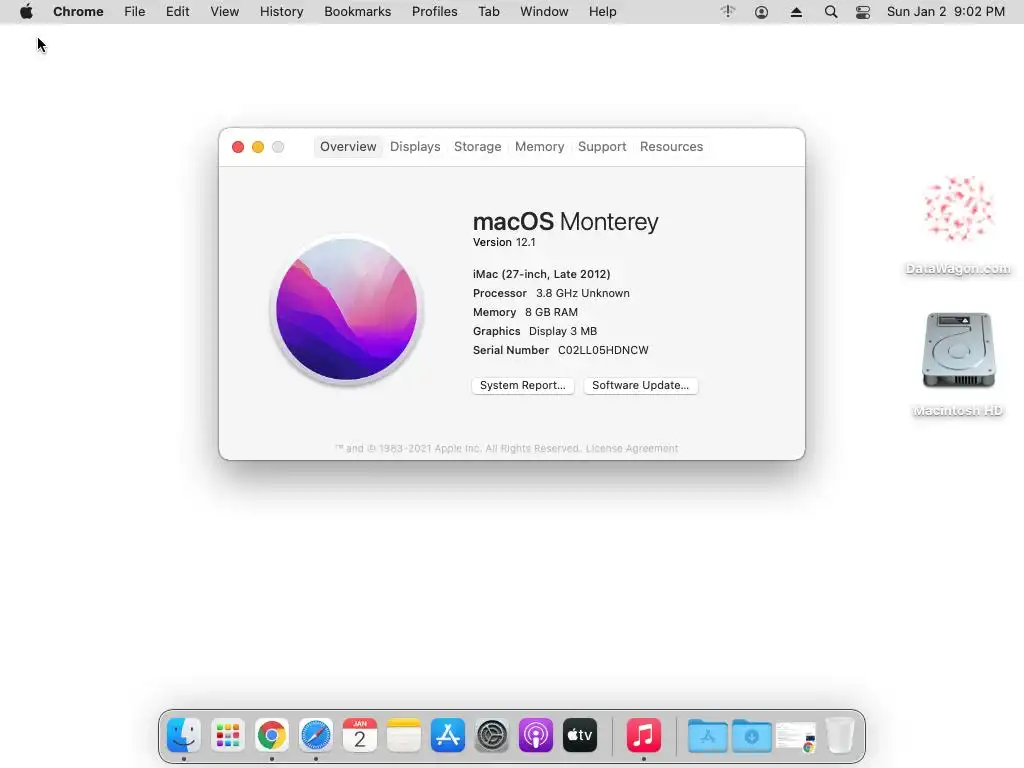Open the License Agreement link
This screenshot has height=768, width=1024.
pos(632,449)
